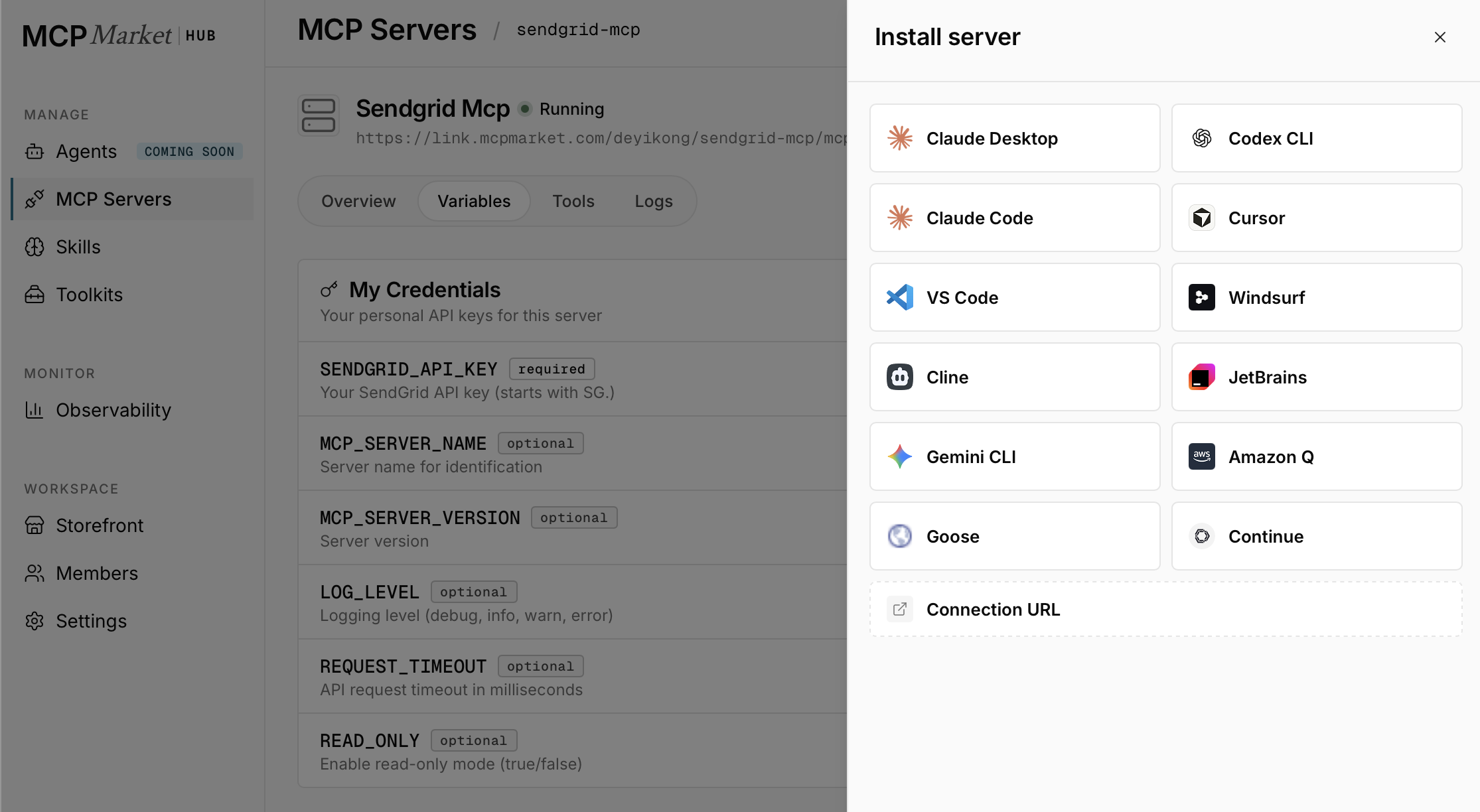1480x812 pixels.
Task: Click the JetBrains logo icon
Action: pos(1202,377)
